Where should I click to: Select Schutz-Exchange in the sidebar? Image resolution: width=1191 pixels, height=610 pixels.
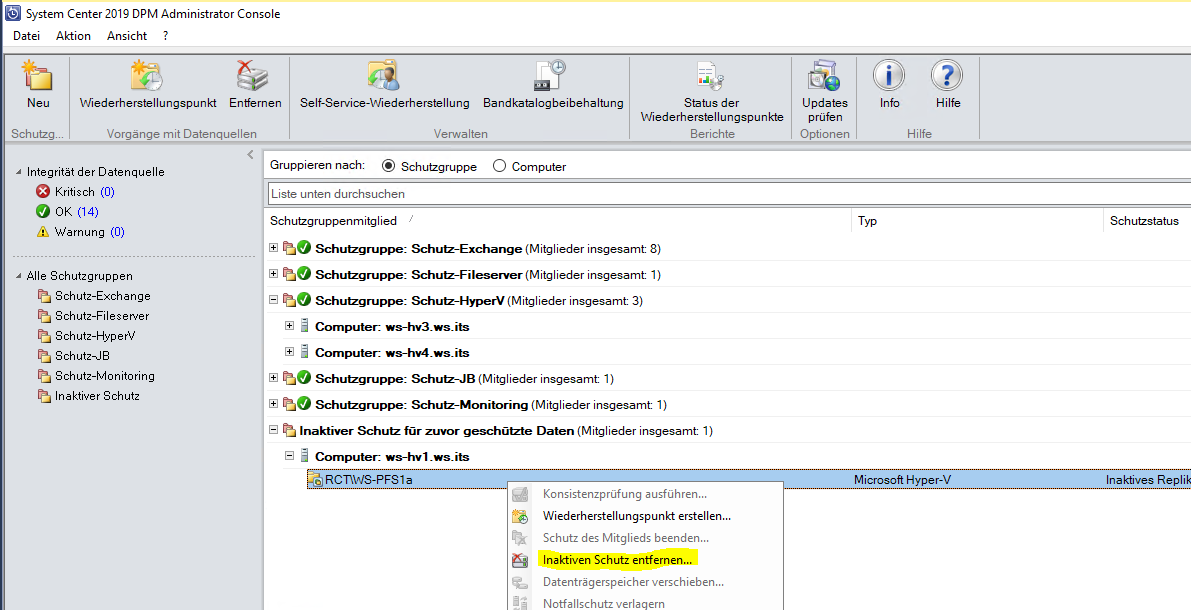(x=103, y=296)
